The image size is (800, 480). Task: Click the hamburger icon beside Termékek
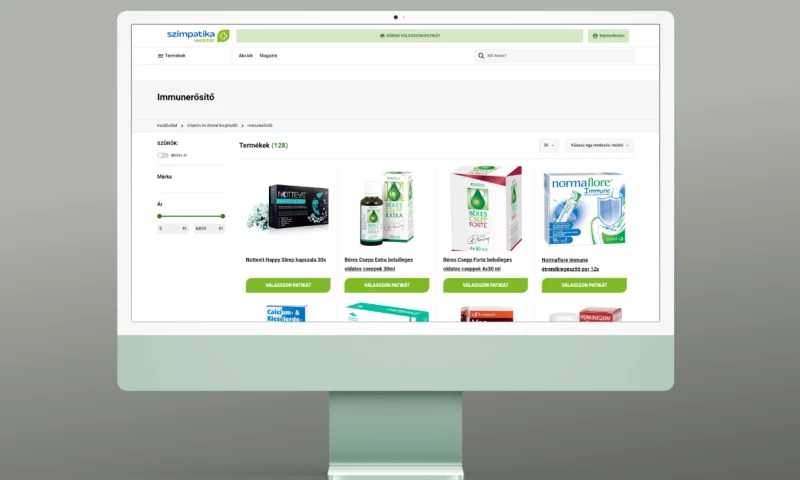tap(160, 56)
